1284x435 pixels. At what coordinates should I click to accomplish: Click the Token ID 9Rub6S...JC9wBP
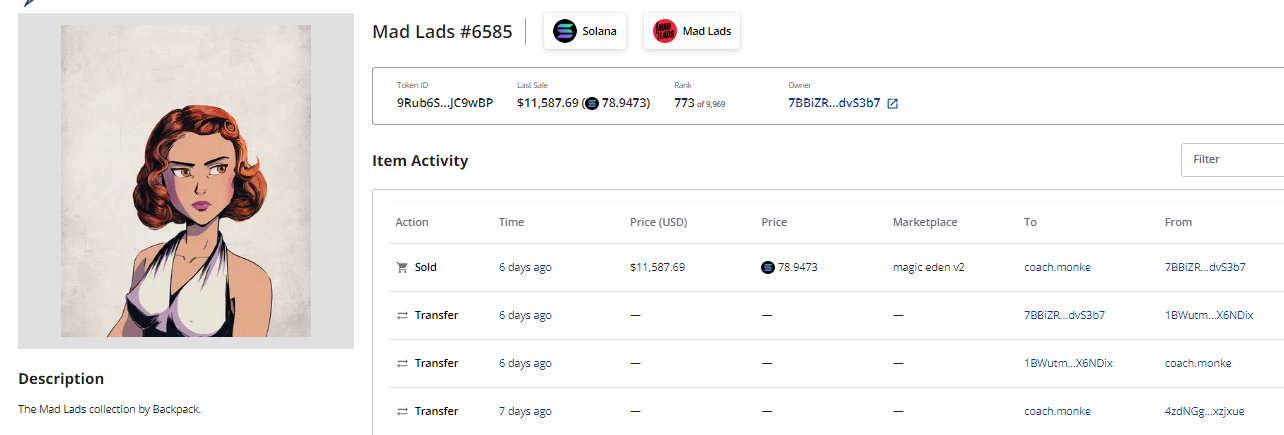[445, 103]
